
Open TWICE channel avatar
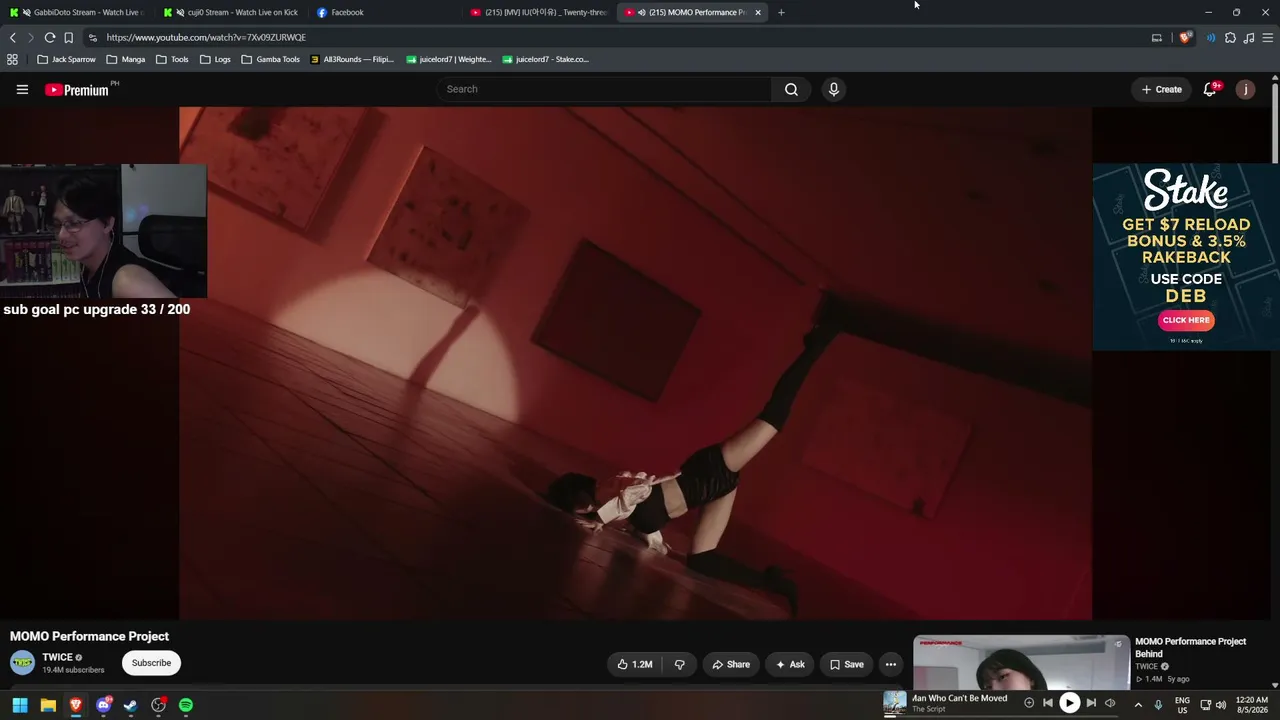click(22, 663)
